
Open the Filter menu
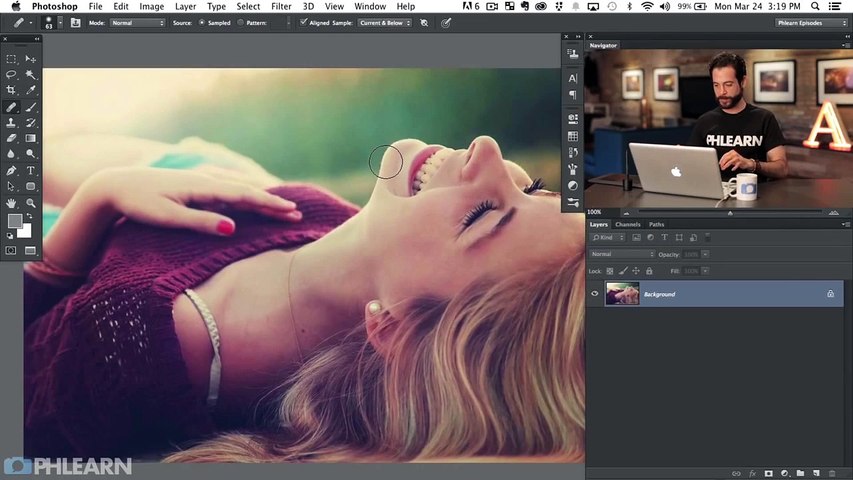click(281, 7)
